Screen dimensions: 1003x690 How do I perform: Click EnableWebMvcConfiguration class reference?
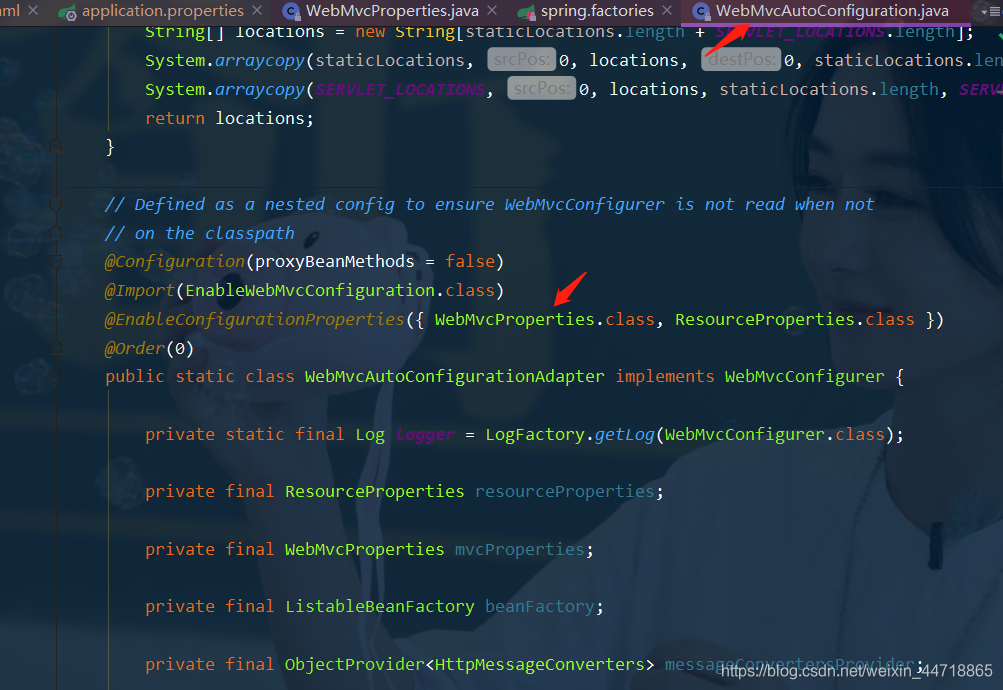[310, 290]
